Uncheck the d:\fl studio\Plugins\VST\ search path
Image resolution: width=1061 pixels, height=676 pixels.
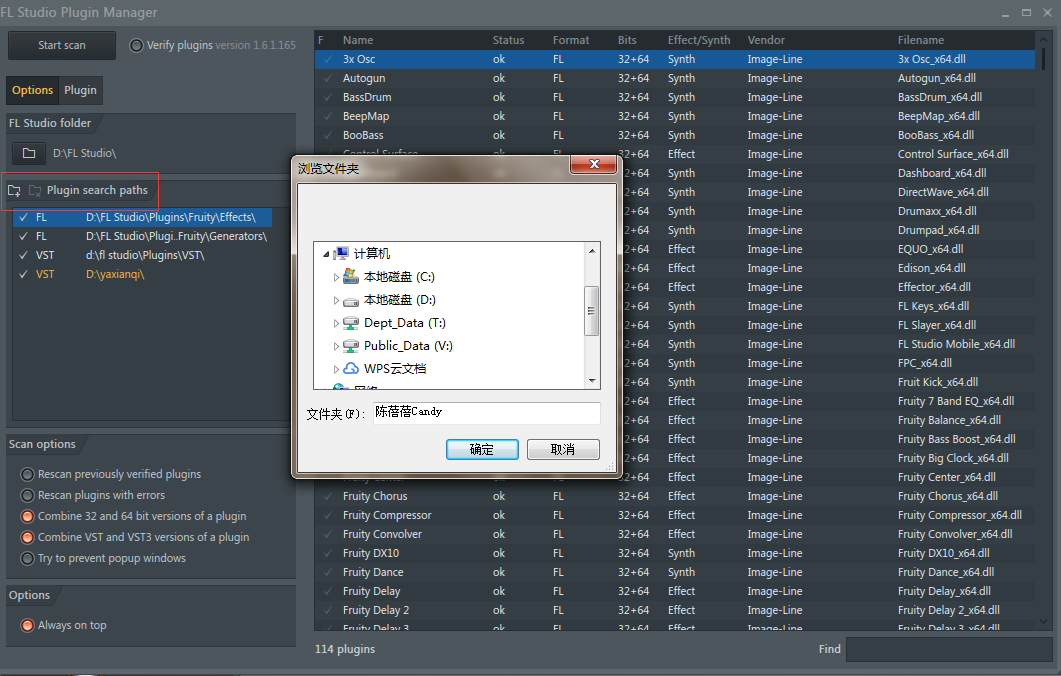[24, 255]
